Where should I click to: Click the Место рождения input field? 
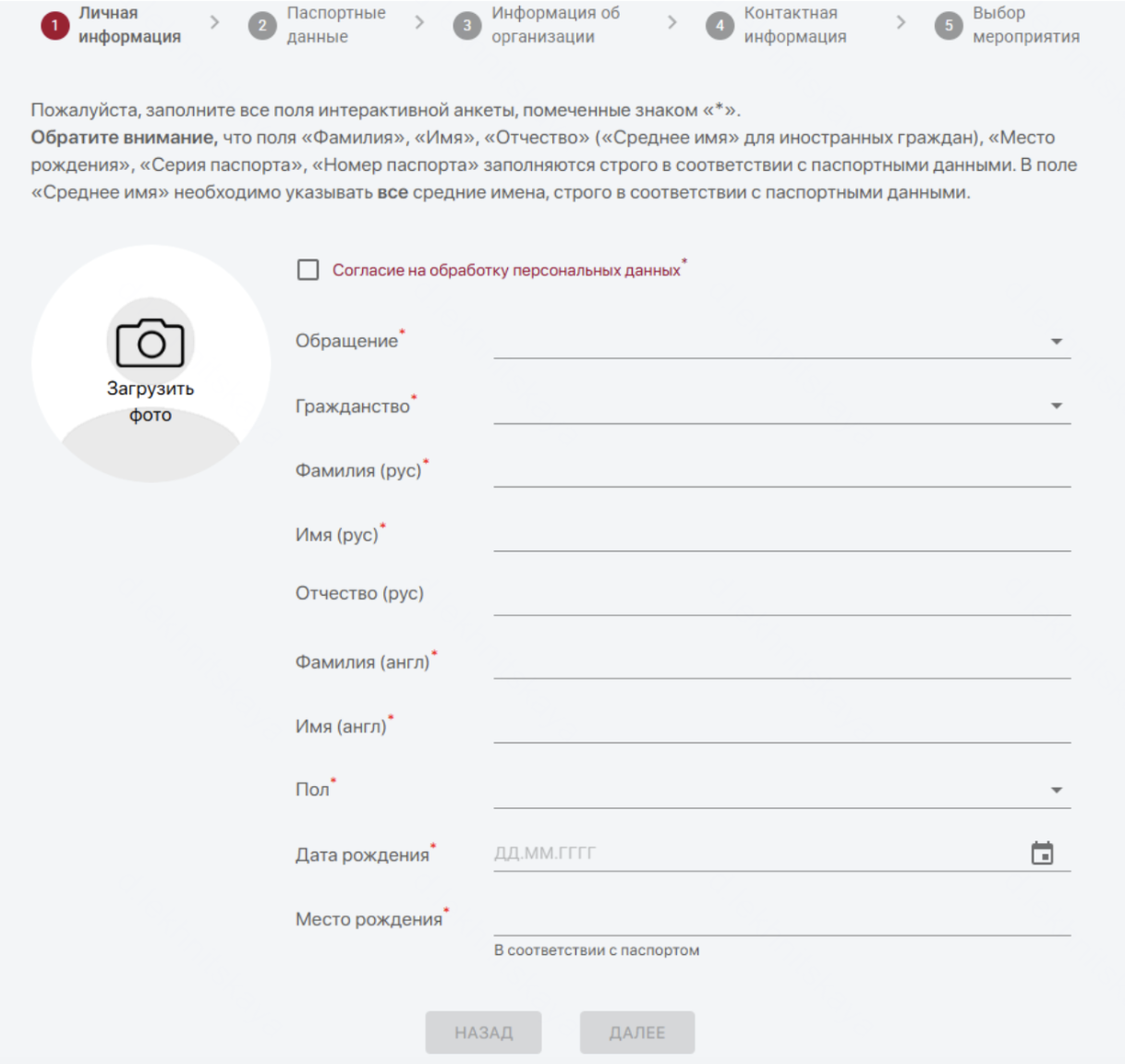point(781,920)
